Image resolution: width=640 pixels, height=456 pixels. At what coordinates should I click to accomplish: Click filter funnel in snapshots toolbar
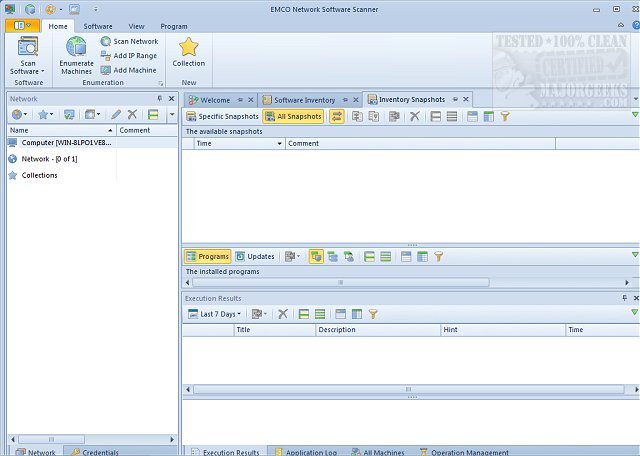click(505, 116)
